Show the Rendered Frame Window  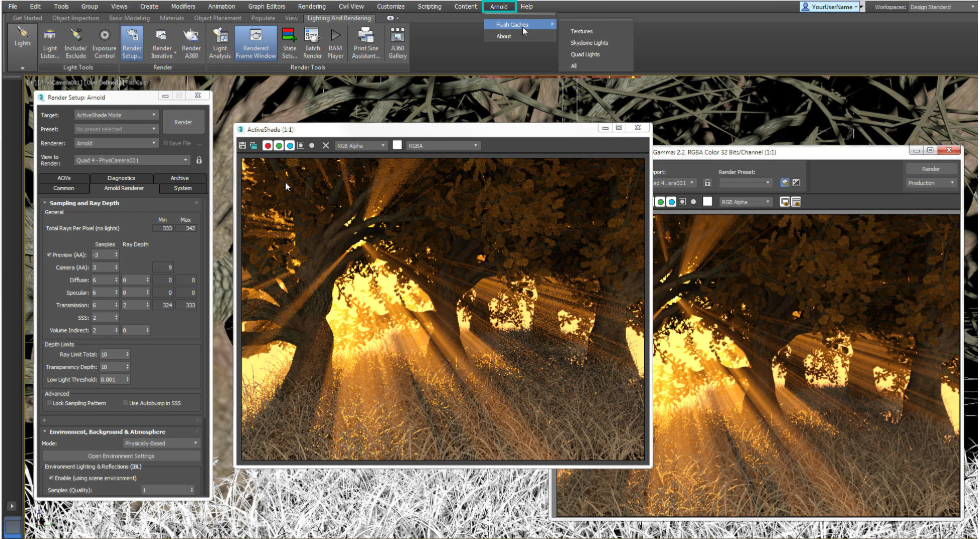[256, 43]
